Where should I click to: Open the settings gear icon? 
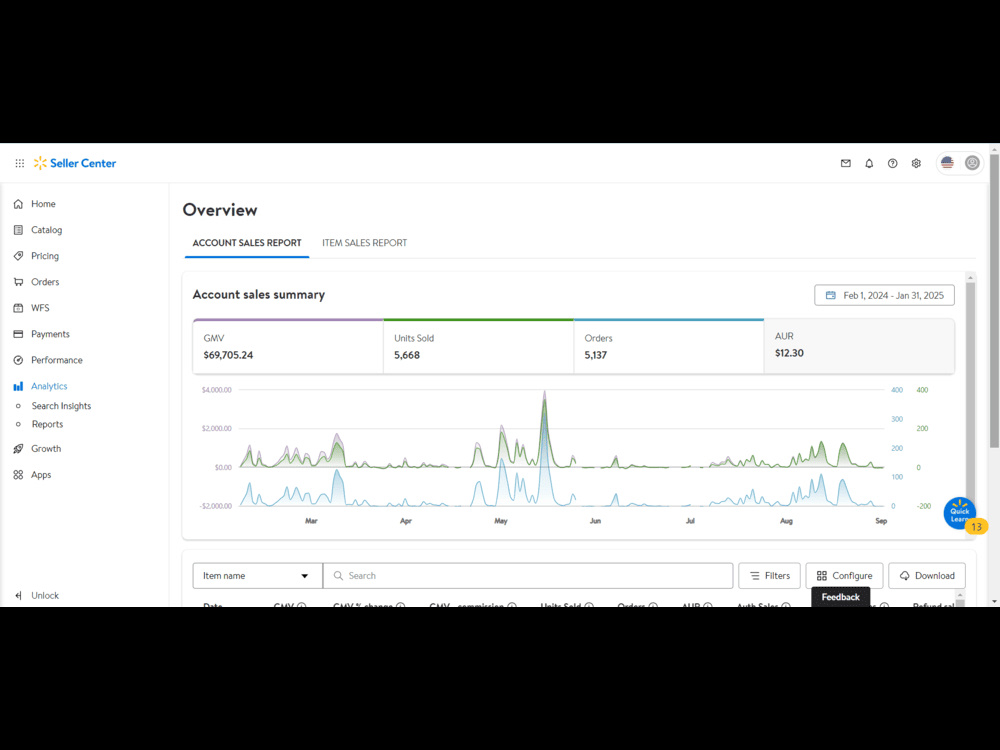click(916, 163)
